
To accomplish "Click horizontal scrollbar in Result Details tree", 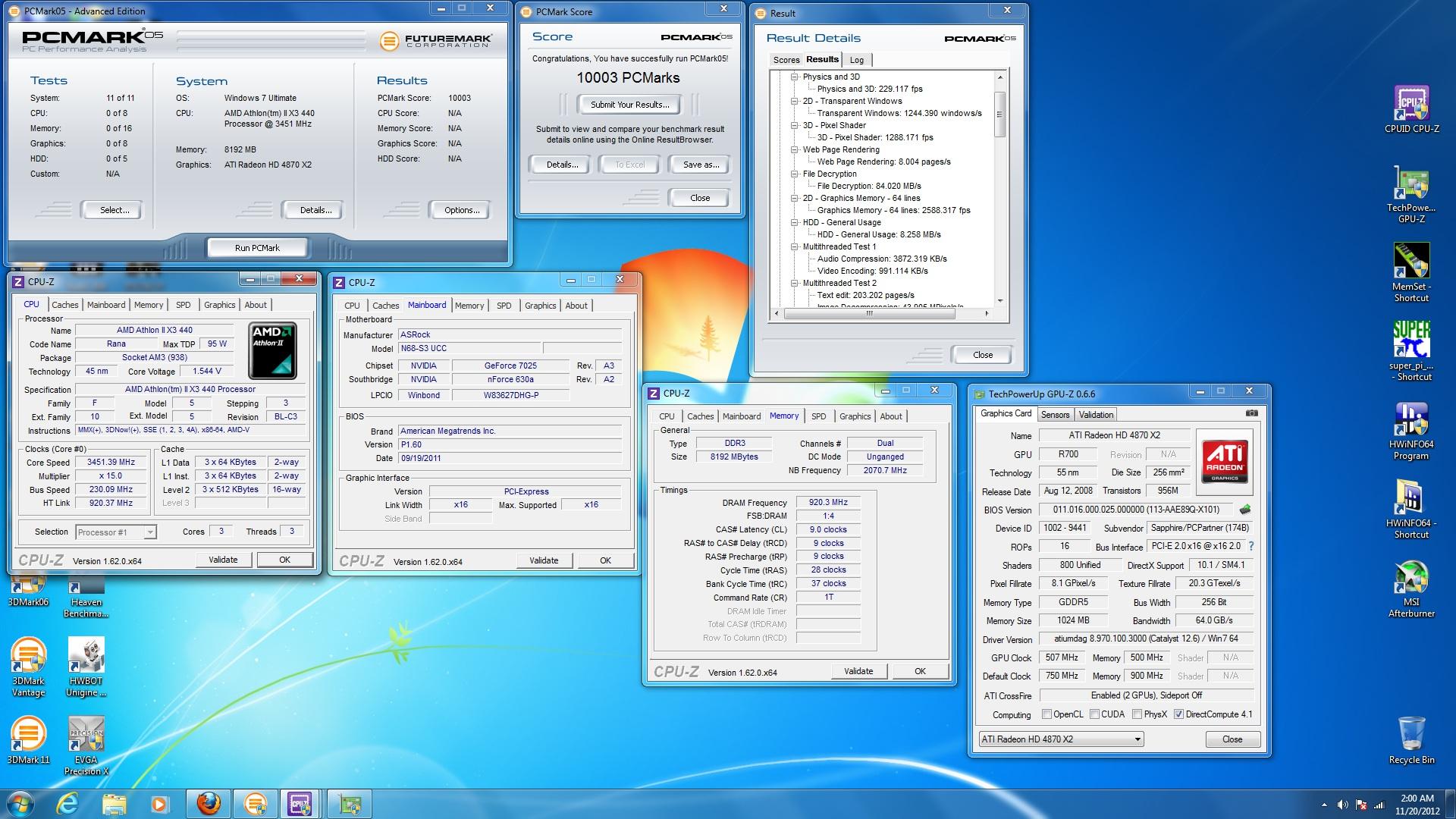I will (870, 313).
